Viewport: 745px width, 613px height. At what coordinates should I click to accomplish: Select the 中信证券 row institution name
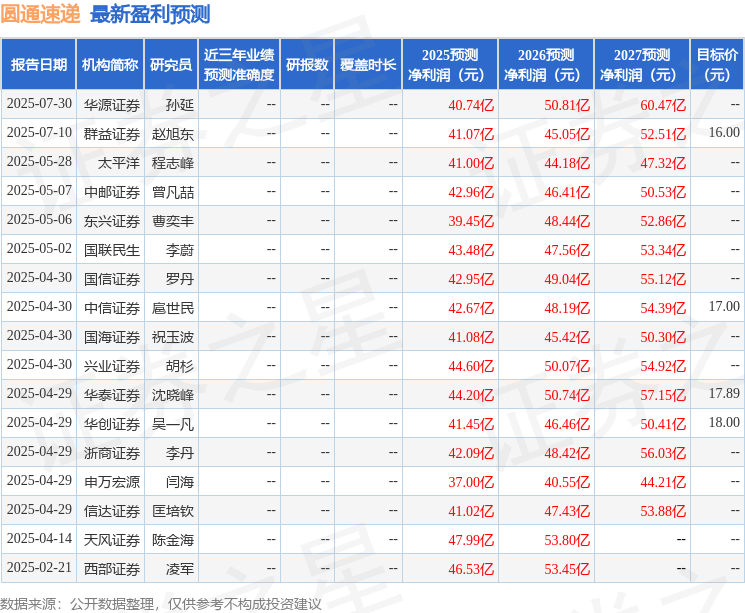112,308
